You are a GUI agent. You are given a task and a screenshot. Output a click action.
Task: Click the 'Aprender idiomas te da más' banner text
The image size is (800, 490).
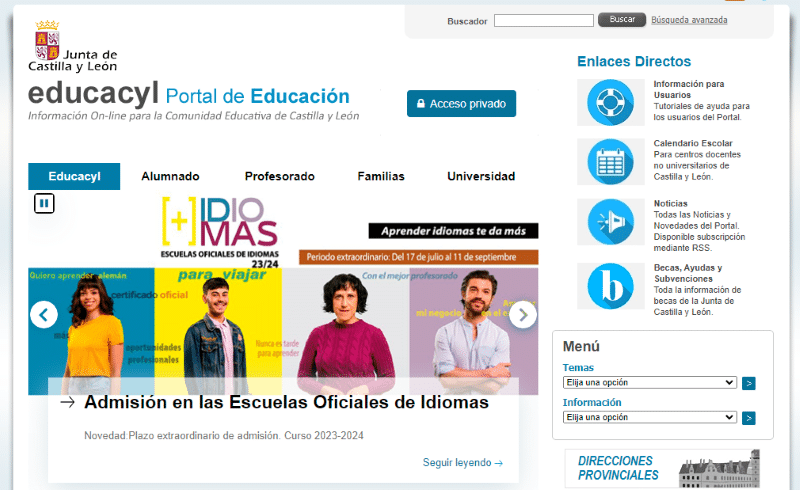tap(453, 231)
